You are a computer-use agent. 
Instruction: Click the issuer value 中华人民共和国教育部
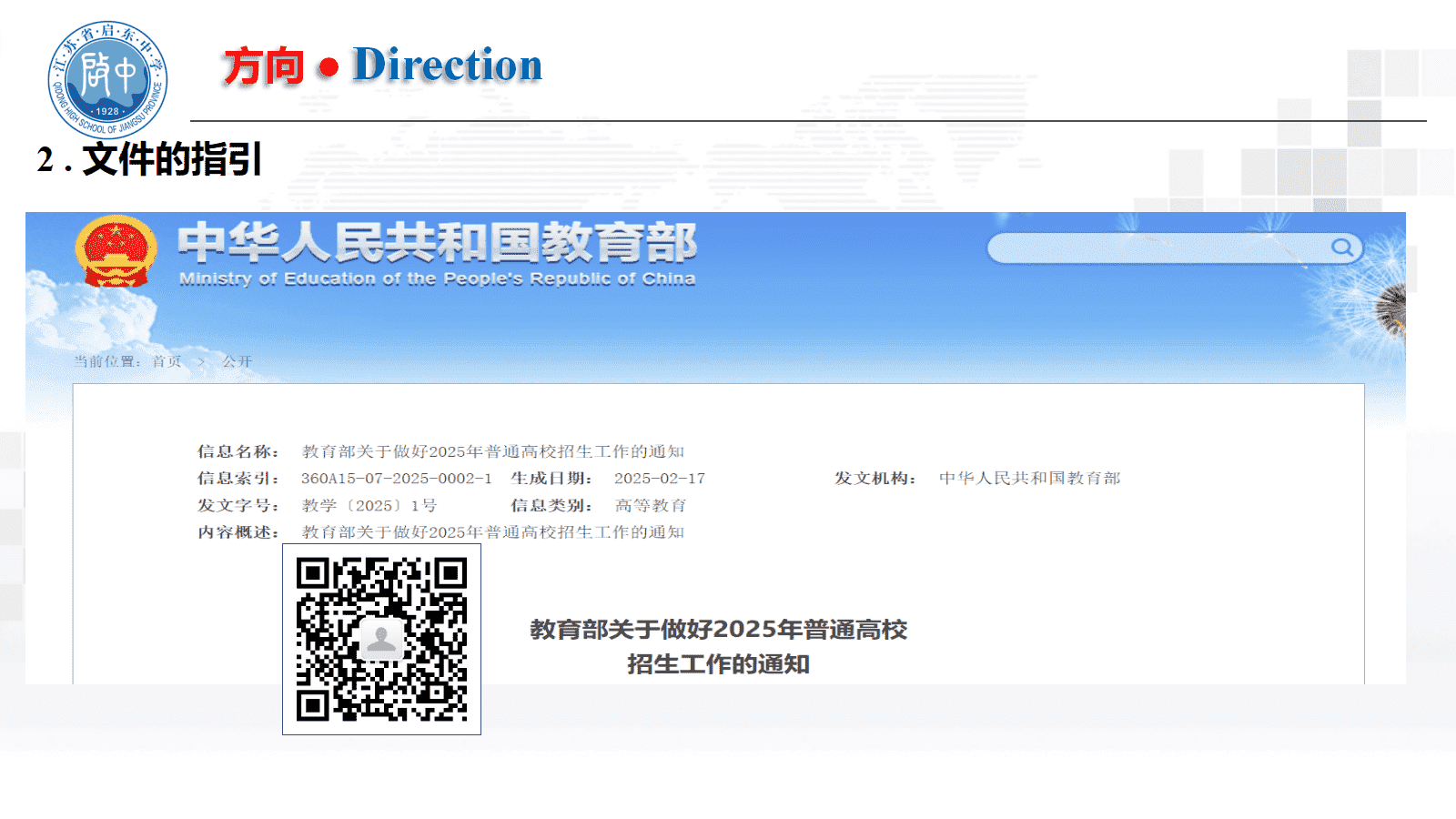tap(1030, 479)
